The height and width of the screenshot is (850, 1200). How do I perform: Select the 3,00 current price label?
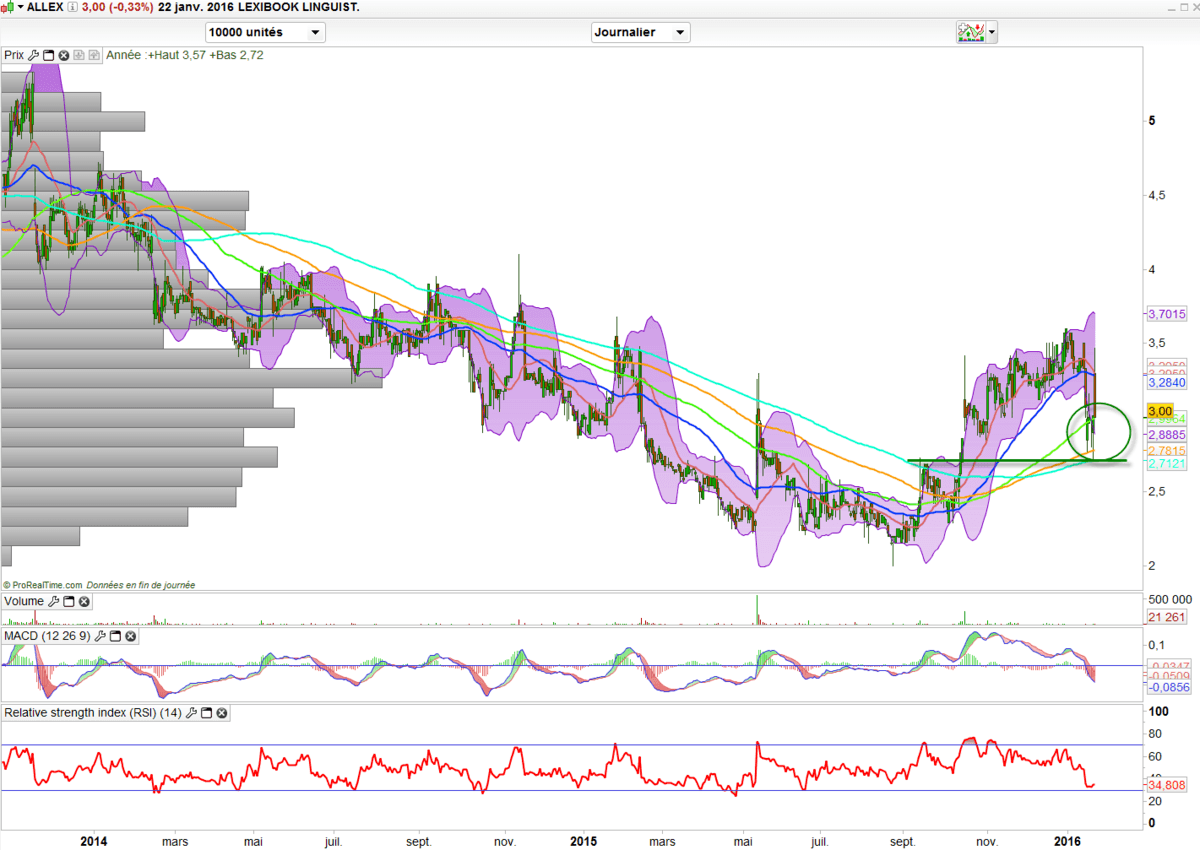1160,411
